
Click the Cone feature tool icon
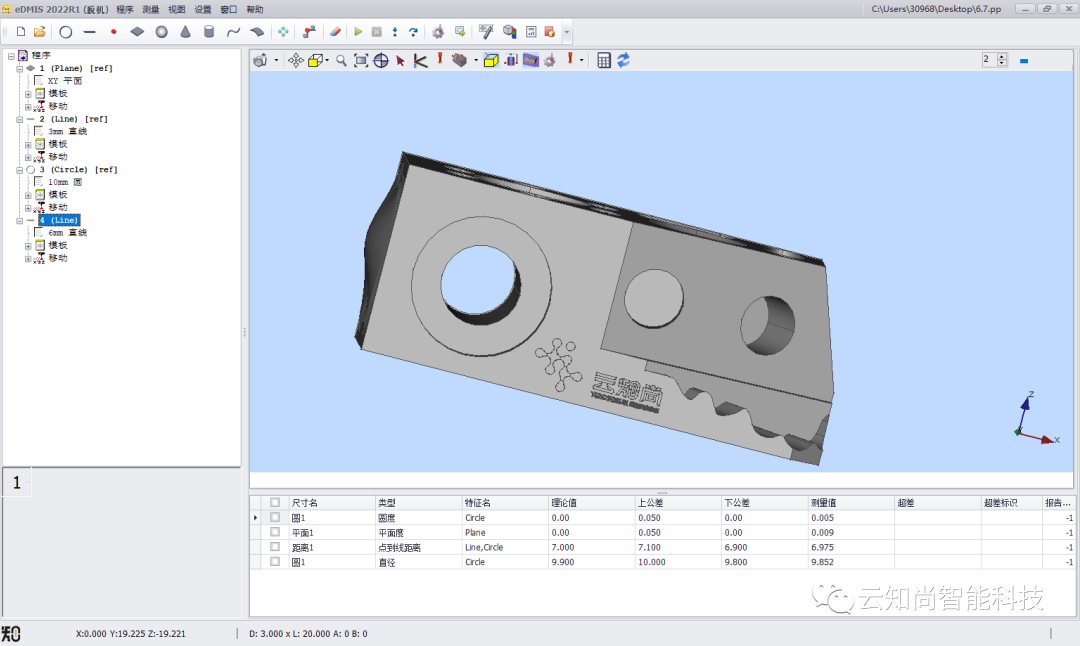click(x=185, y=32)
